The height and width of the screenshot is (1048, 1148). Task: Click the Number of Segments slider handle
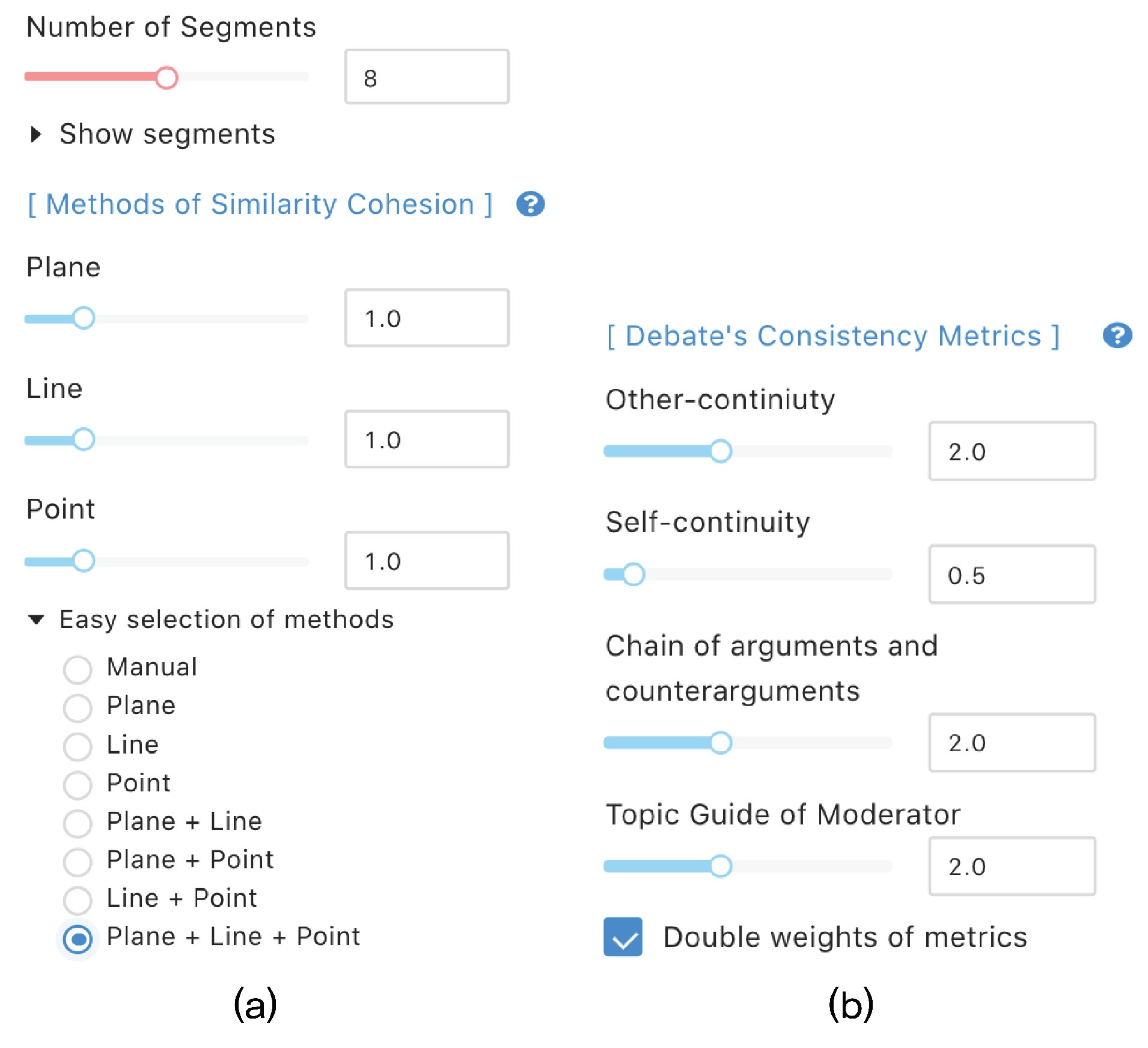(x=166, y=78)
